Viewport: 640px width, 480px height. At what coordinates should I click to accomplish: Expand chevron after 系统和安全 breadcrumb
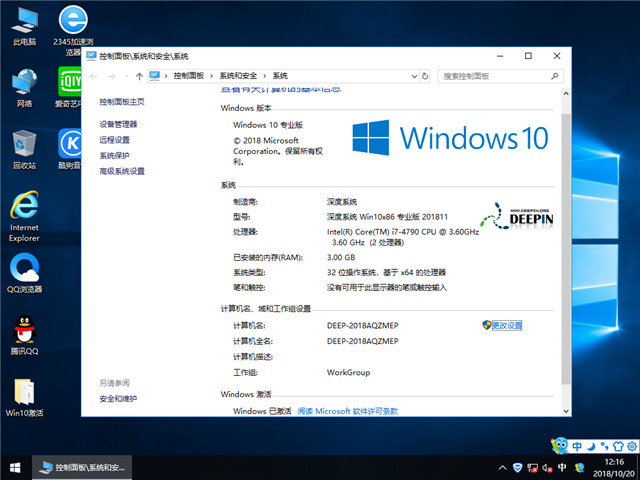[x=264, y=76]
